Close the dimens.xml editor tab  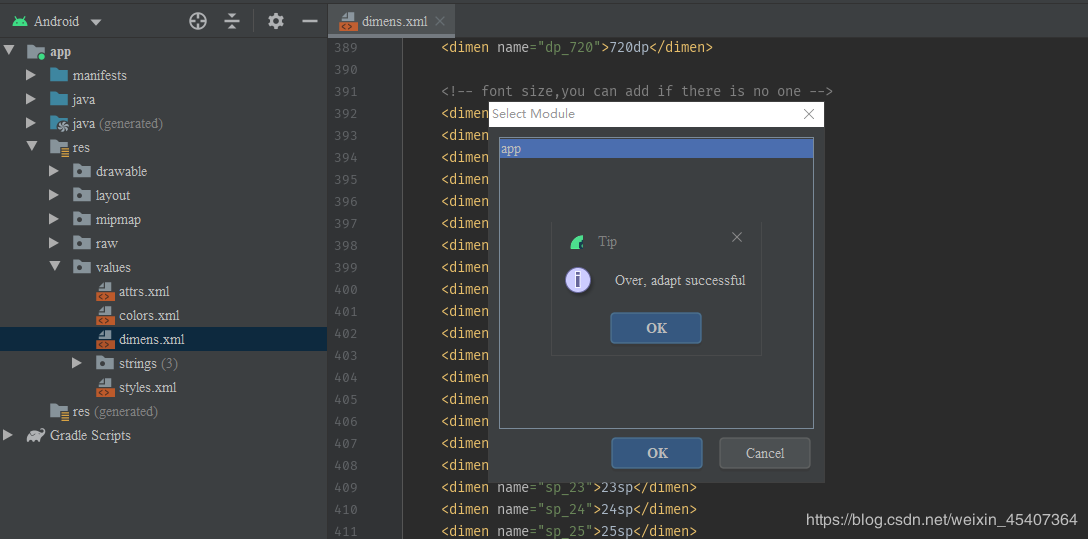tap(440, 21)
